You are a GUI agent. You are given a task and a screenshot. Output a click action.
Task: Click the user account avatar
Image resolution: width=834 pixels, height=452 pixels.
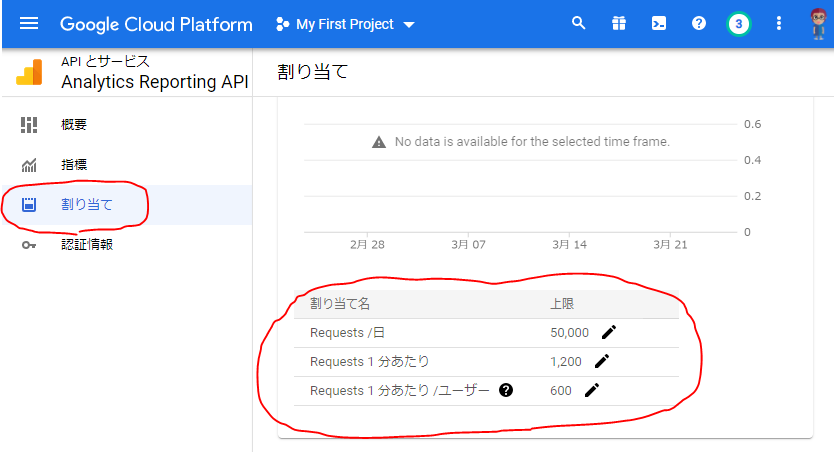tap(819, 24)
